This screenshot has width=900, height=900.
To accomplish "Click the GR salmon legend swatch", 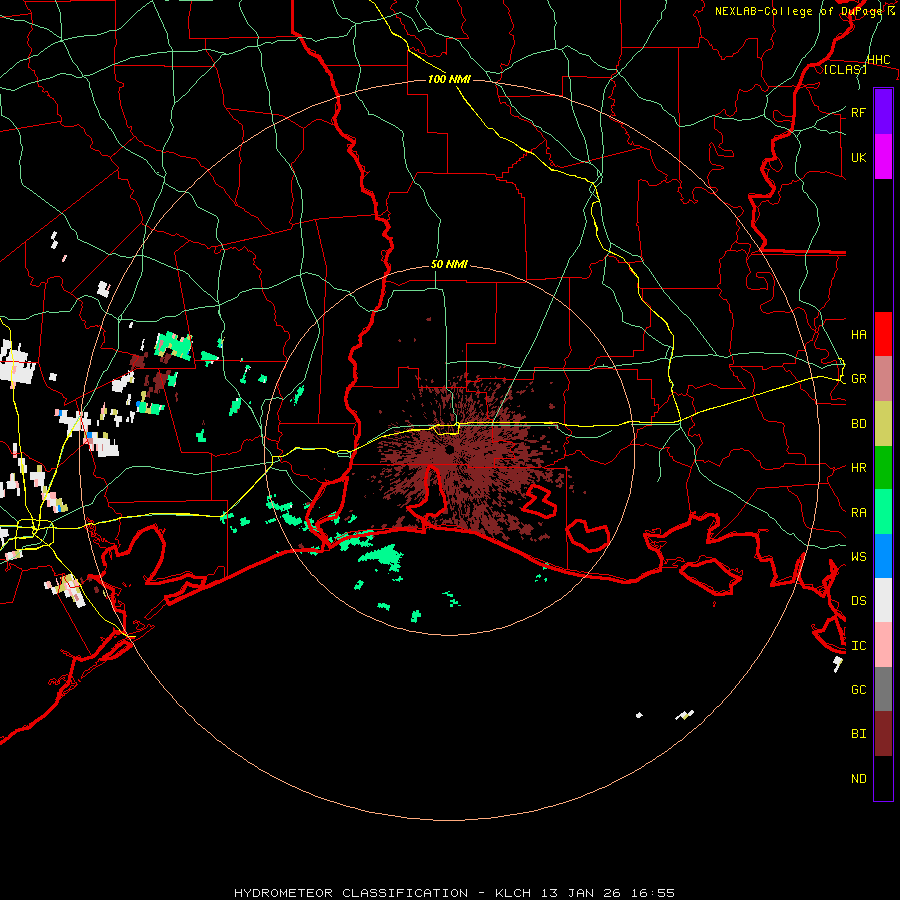I will tap(883, 378).
